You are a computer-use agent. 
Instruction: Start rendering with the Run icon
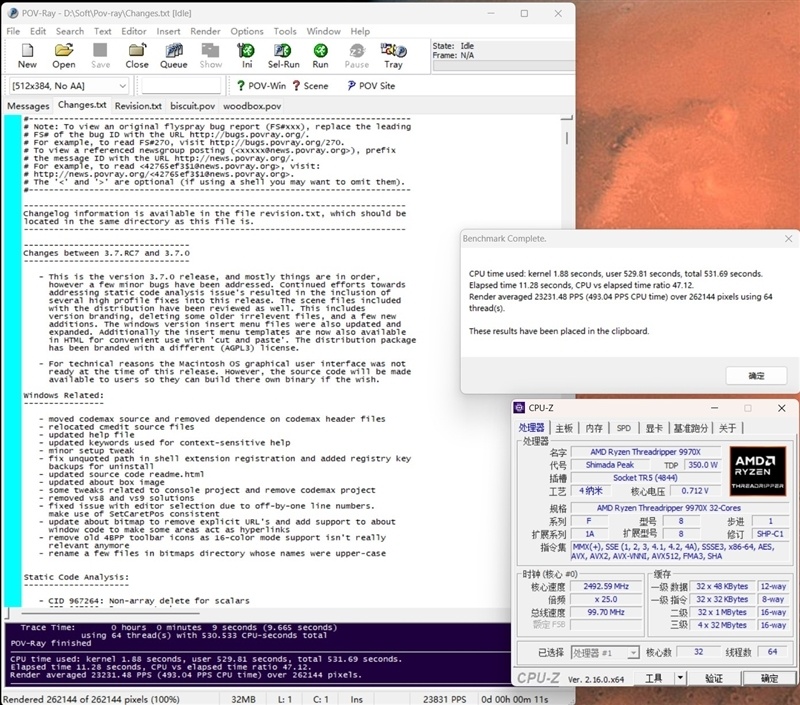[320, 54]
